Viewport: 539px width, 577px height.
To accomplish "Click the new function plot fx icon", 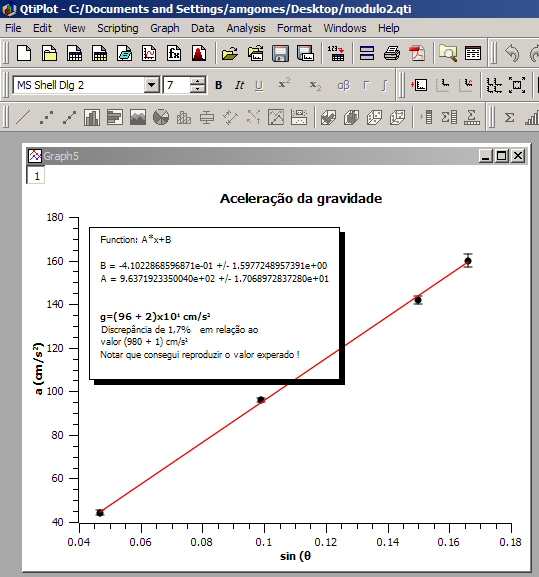I will tap(174, 53).
